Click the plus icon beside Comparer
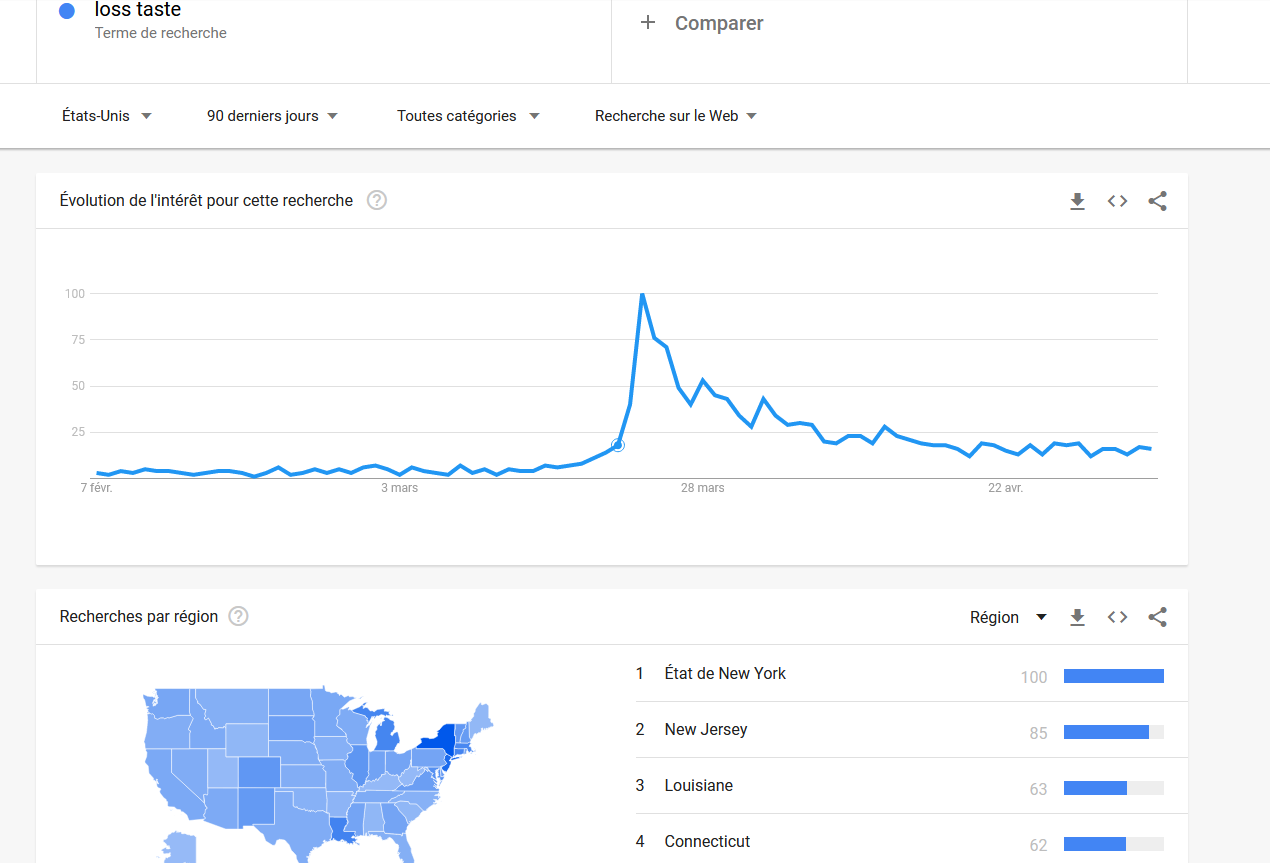The image size is (1270, 863). coord(648,22)
